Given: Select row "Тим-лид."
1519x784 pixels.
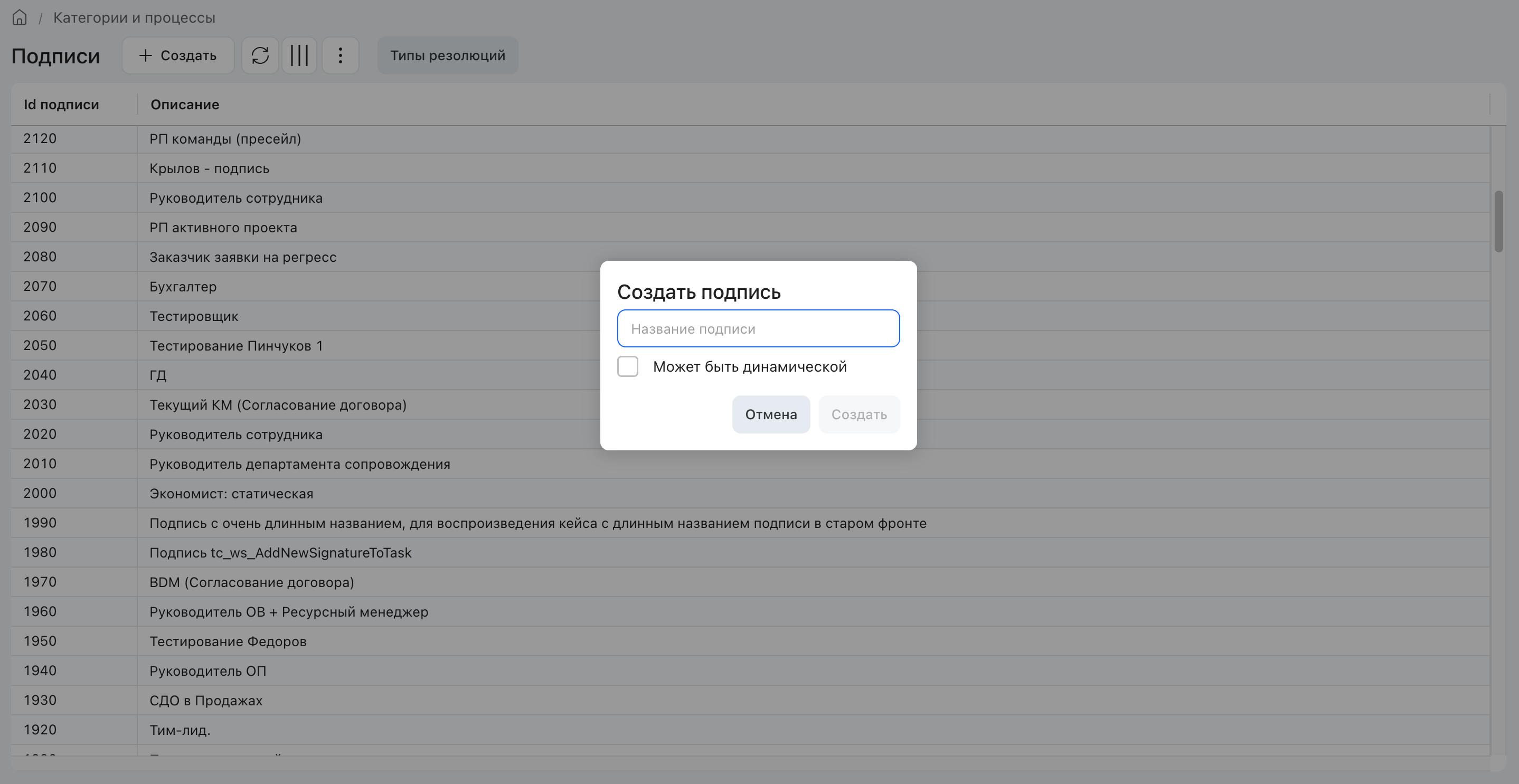Looking at the screenshot, I should [750, 729].
